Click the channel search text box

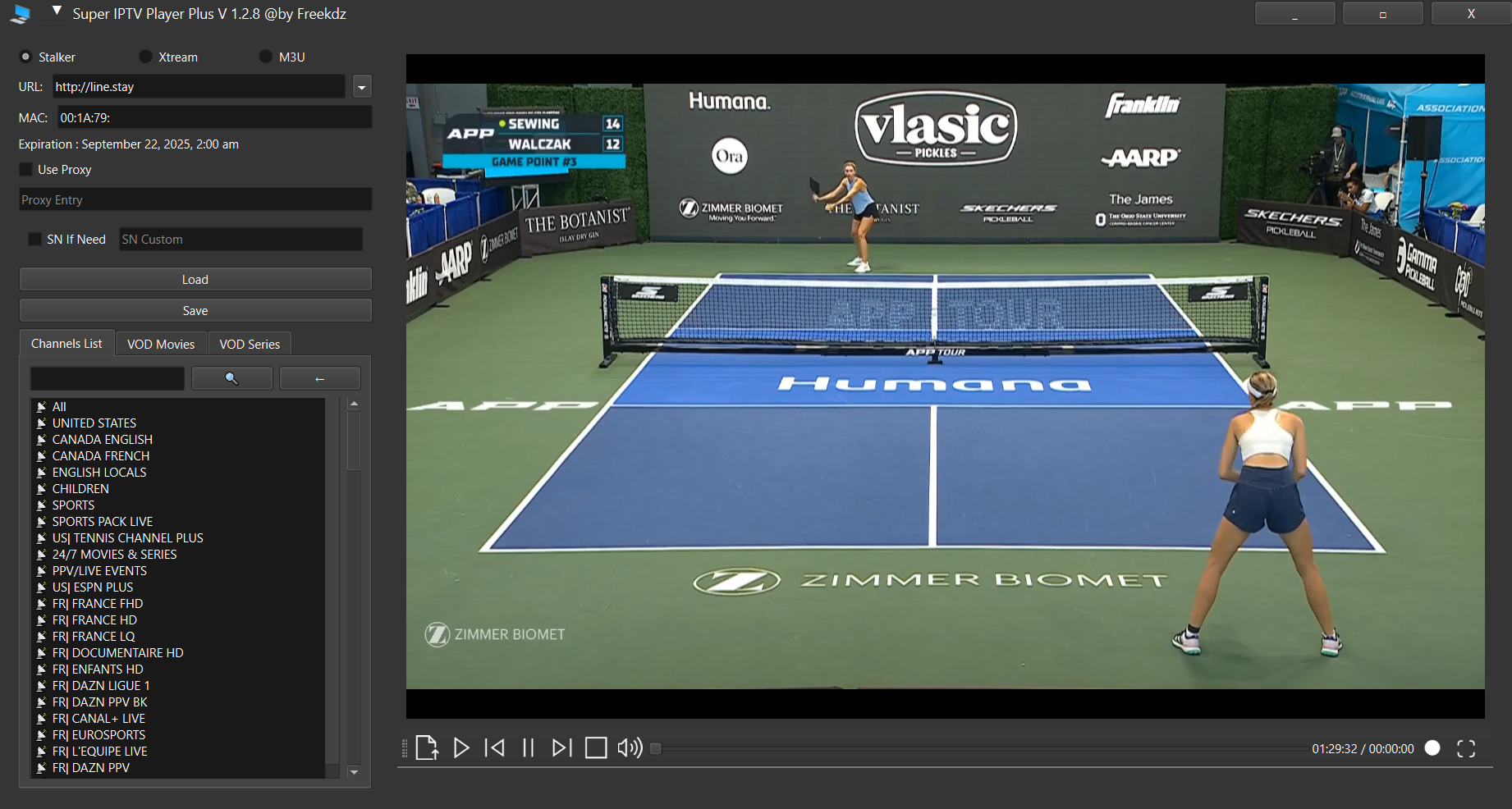point(108,378)
